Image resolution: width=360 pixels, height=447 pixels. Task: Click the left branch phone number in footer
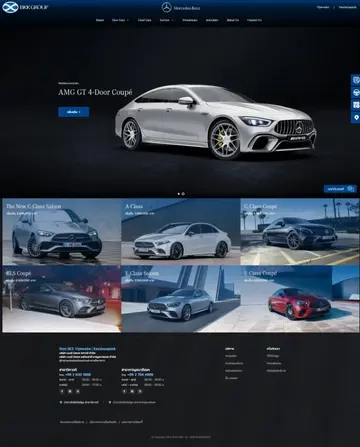click(x=78, y=375)
